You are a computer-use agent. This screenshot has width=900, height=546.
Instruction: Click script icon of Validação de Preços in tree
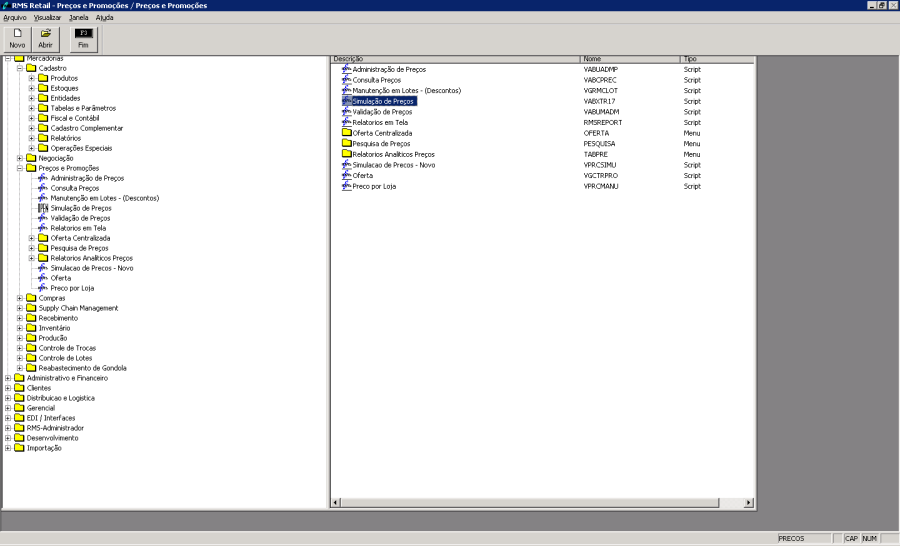43,218
